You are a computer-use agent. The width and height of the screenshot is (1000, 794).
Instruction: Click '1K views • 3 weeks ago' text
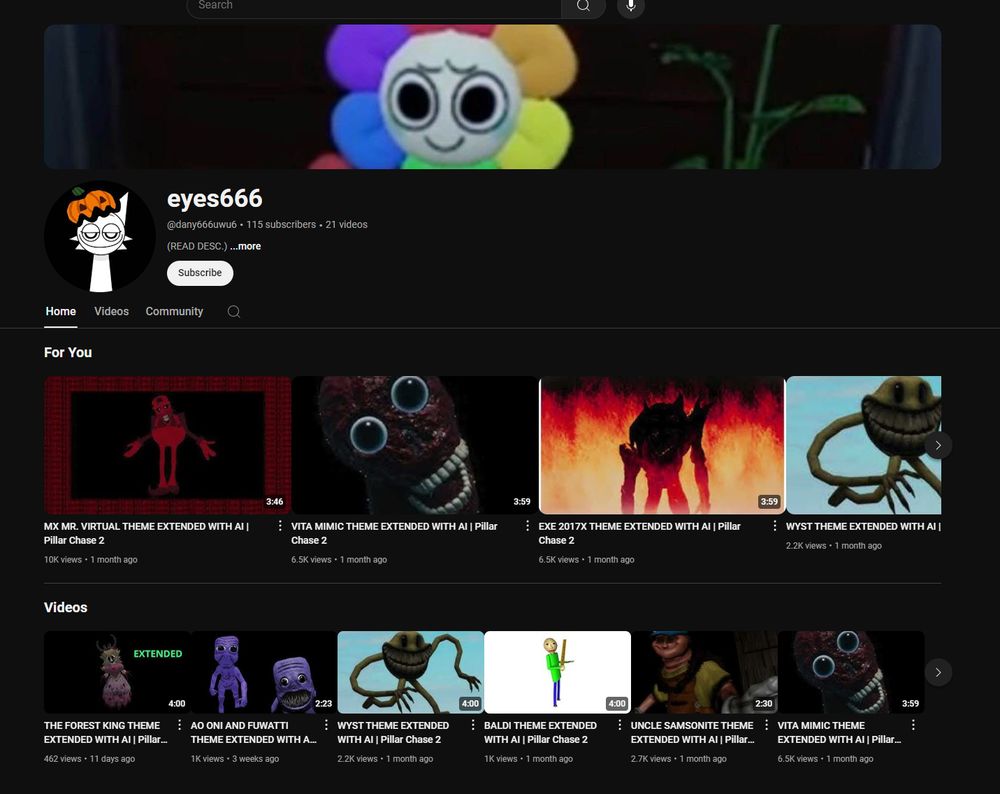point(235,758)
